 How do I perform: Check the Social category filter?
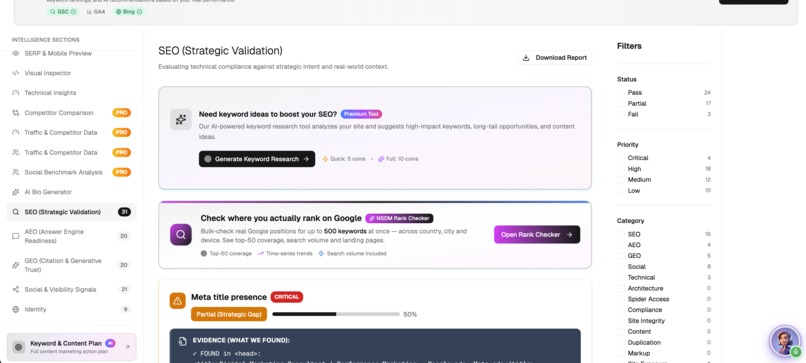point(621,266)
